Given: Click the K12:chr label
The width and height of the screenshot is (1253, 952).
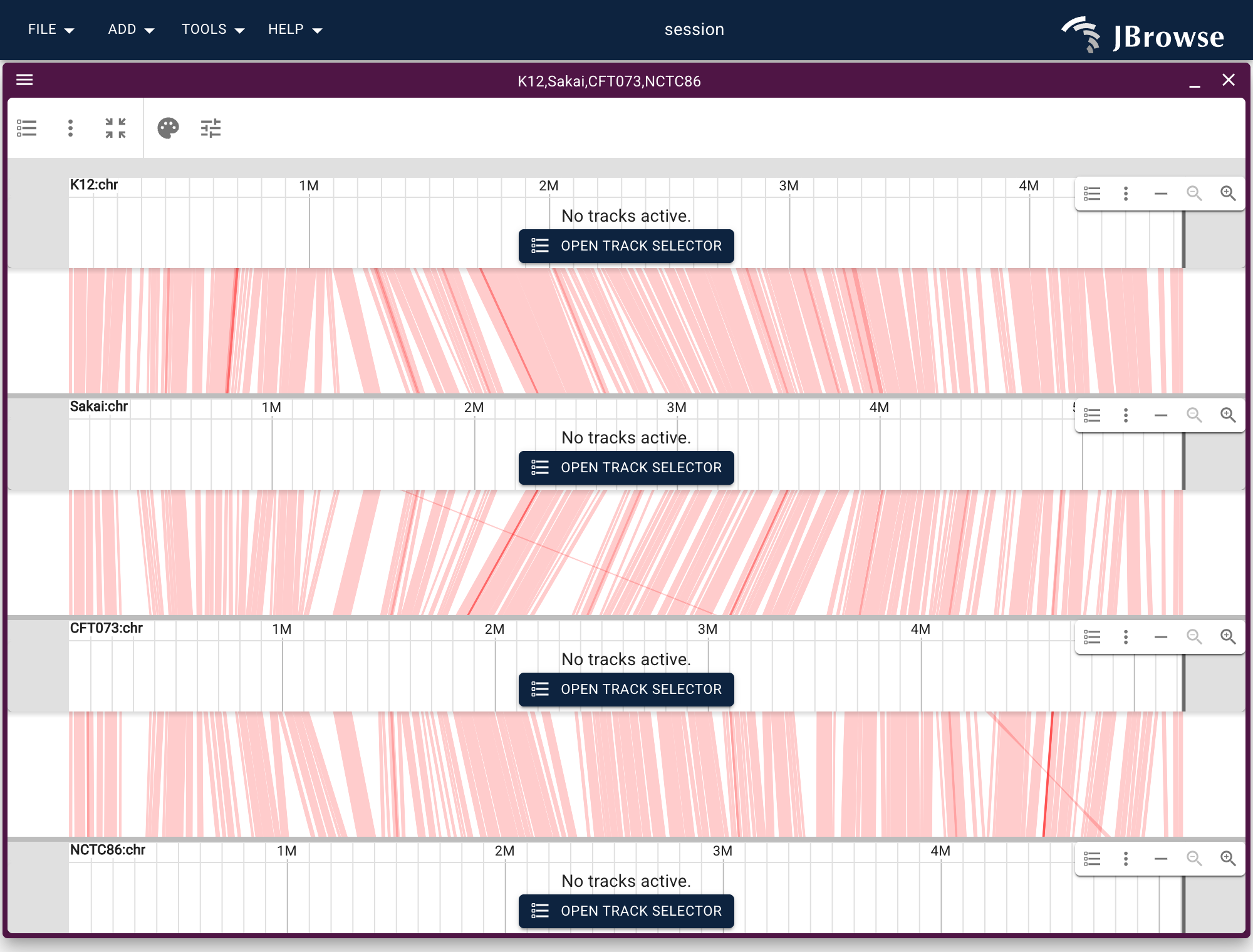Looking at the screenshot, I should (x=94, y=185).
